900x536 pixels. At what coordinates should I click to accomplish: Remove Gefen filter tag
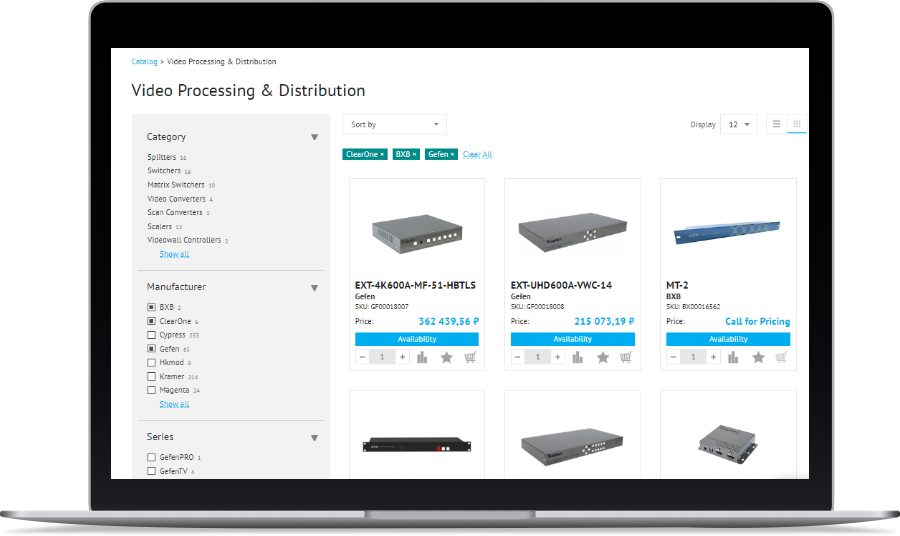(x=452, y=154)
